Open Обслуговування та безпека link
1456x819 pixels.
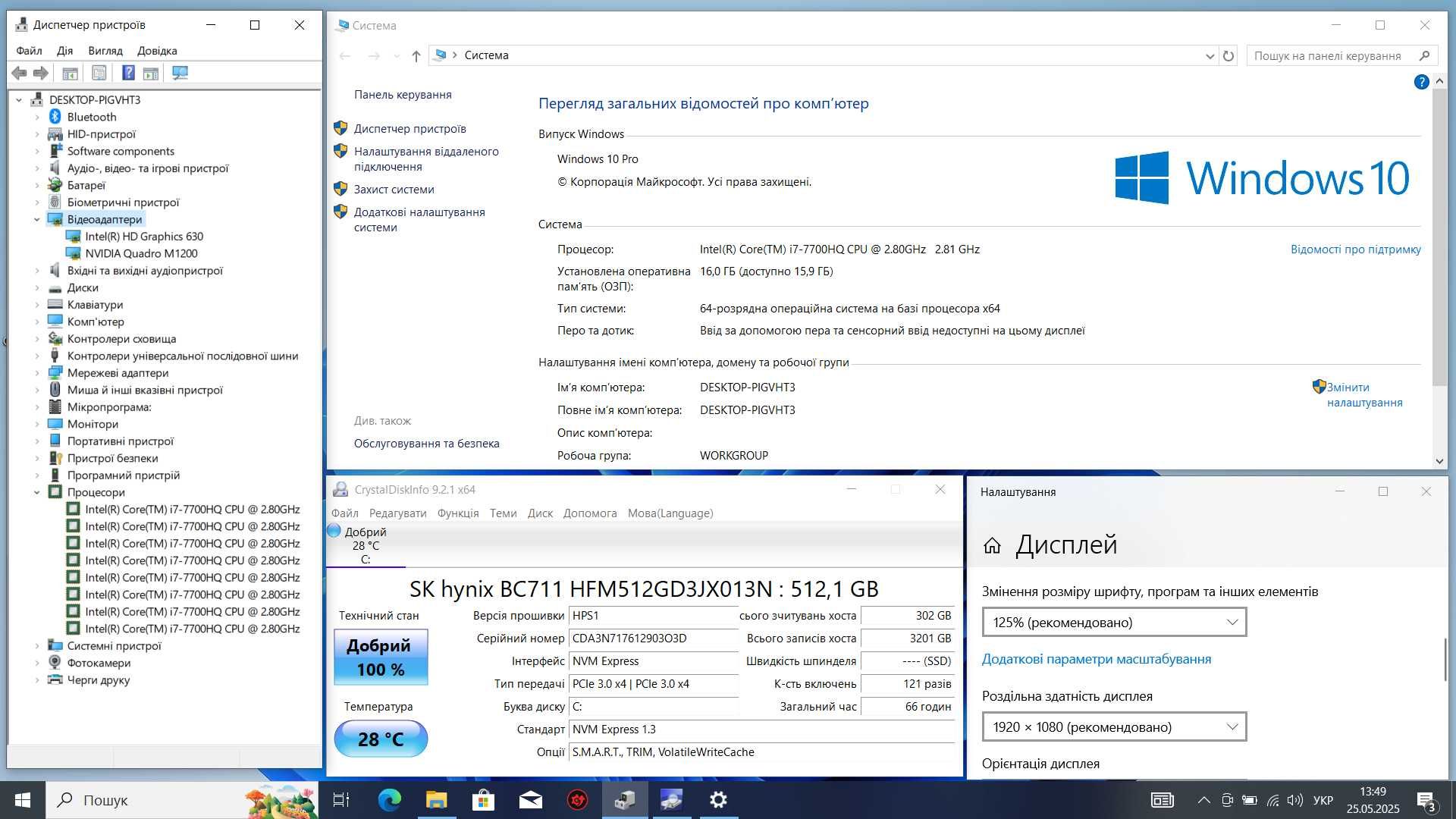(x=426, y=444)
